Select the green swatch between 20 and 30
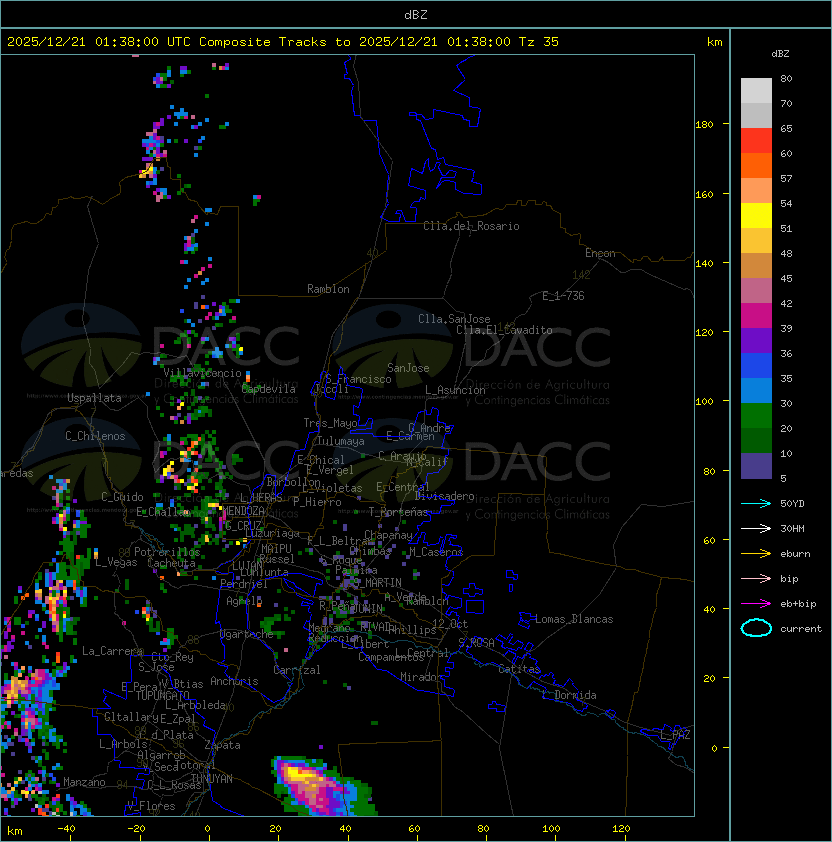Screen dimensions: 832x842 click(756, 415)
